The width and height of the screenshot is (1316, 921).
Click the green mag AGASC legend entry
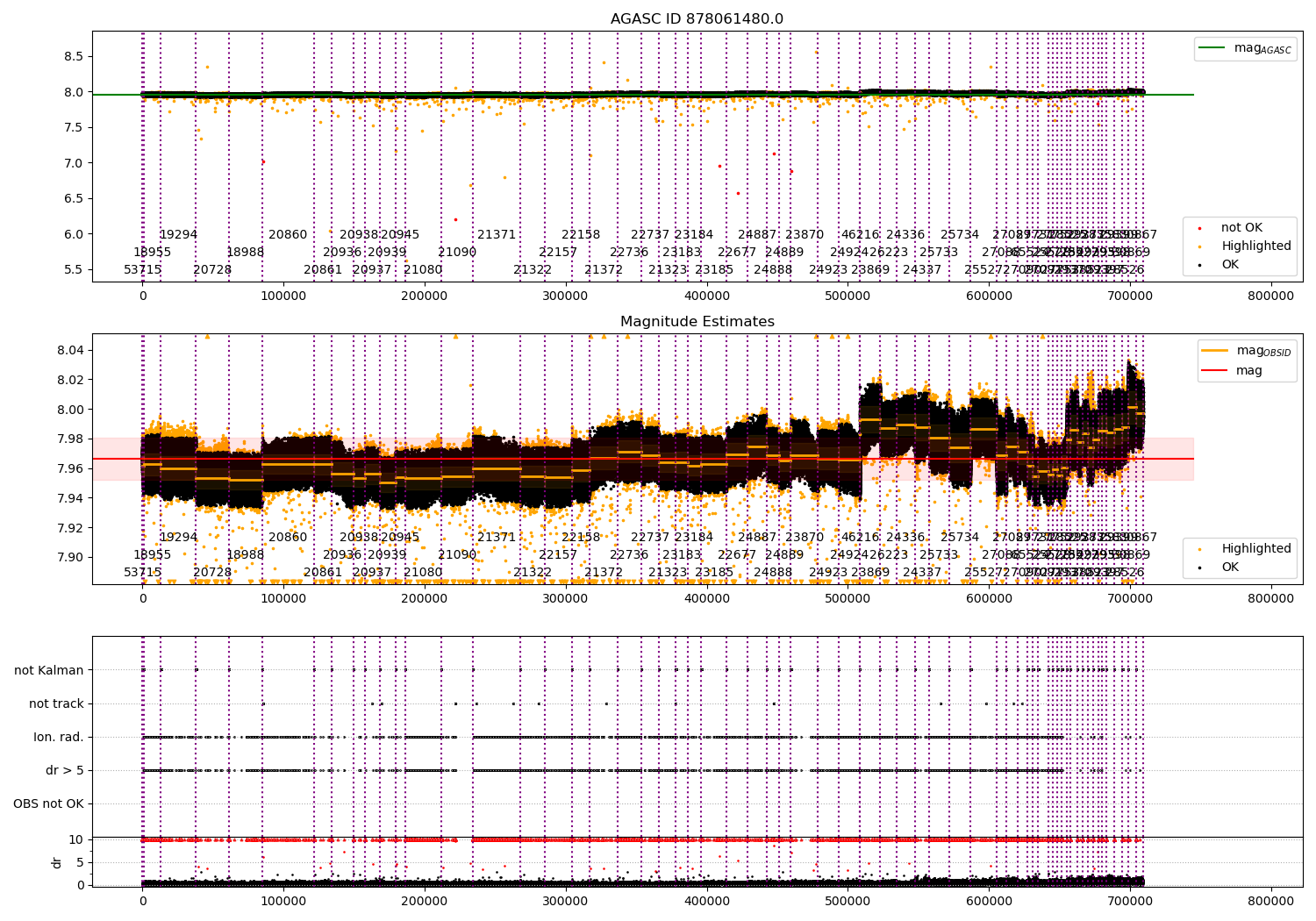click(1246, 48)
